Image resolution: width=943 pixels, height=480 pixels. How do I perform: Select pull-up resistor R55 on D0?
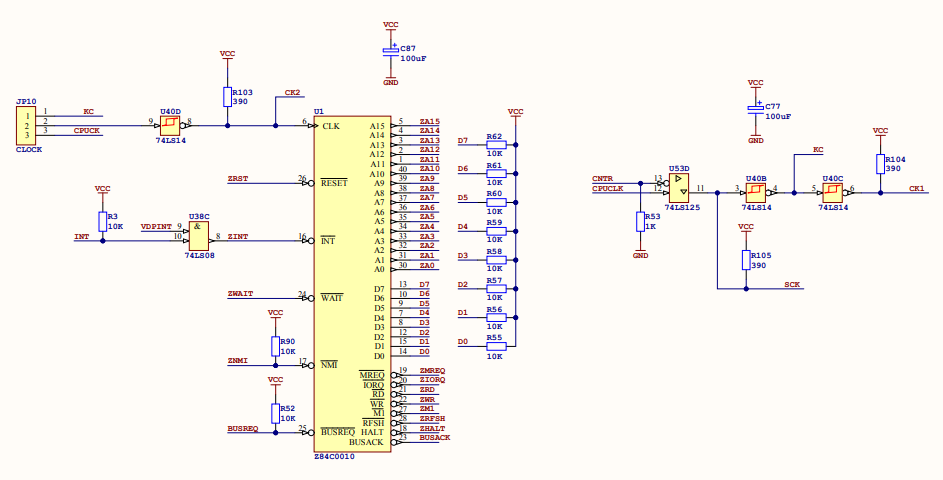pyautogui.click(x=496, y=346)
